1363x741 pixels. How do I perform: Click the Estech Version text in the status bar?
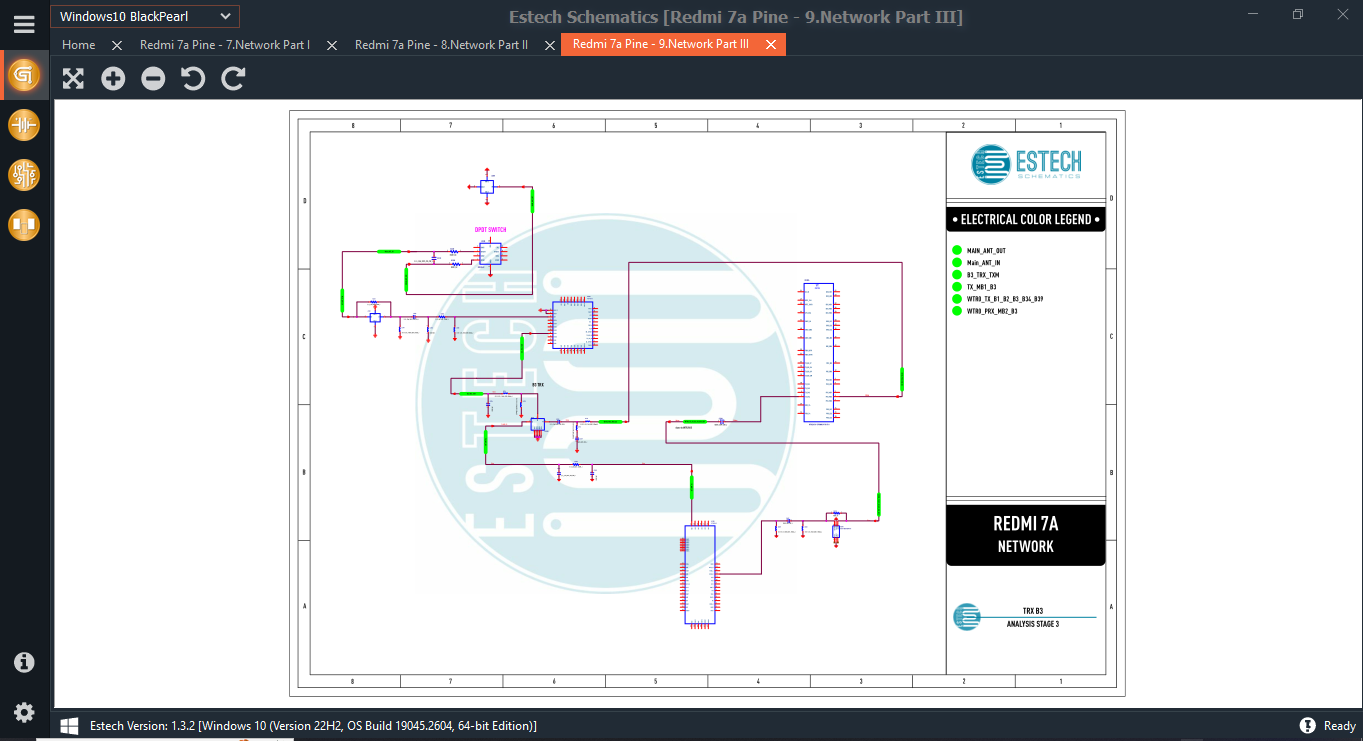point(313,726)
